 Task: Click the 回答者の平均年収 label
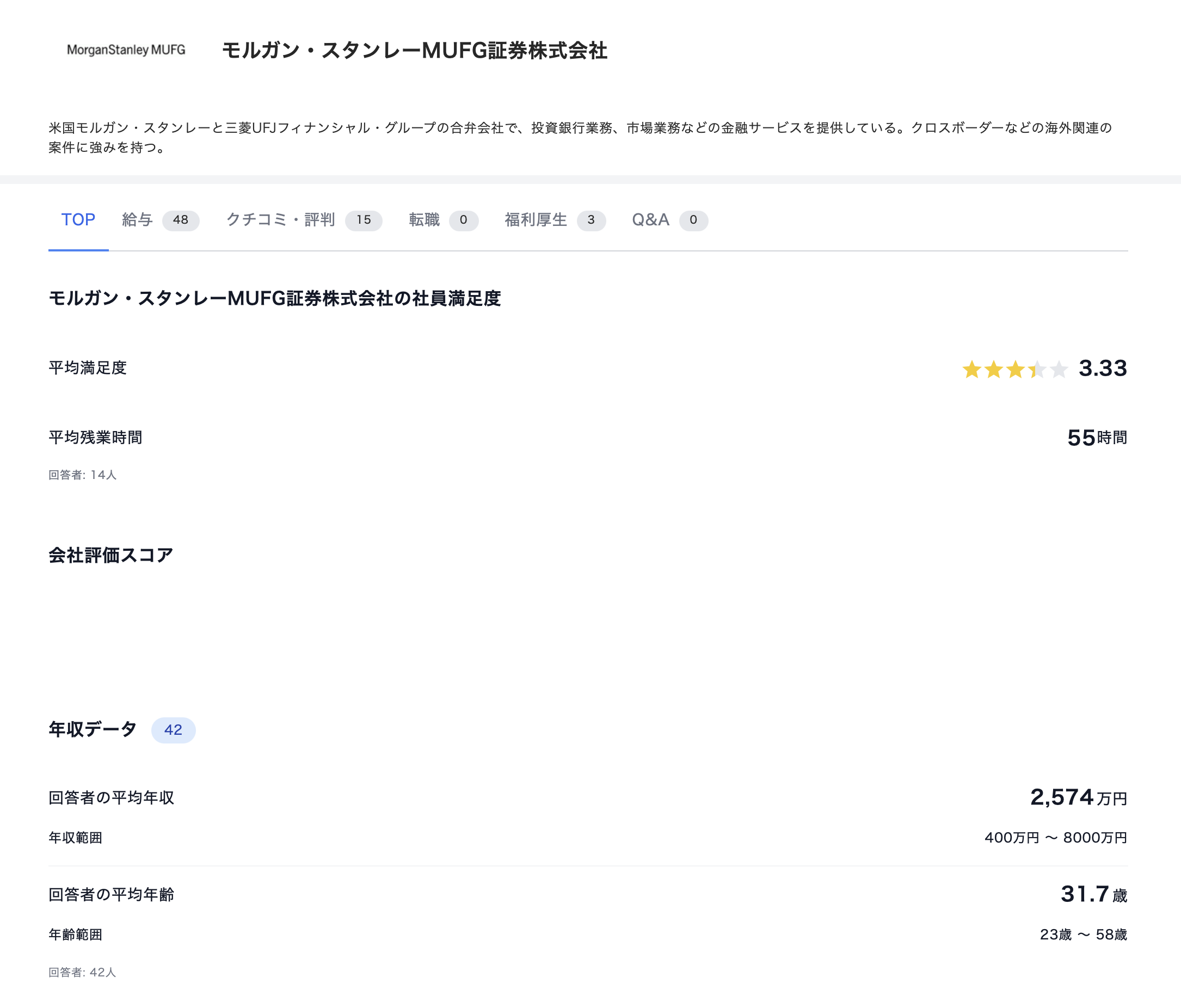[111, 798]
